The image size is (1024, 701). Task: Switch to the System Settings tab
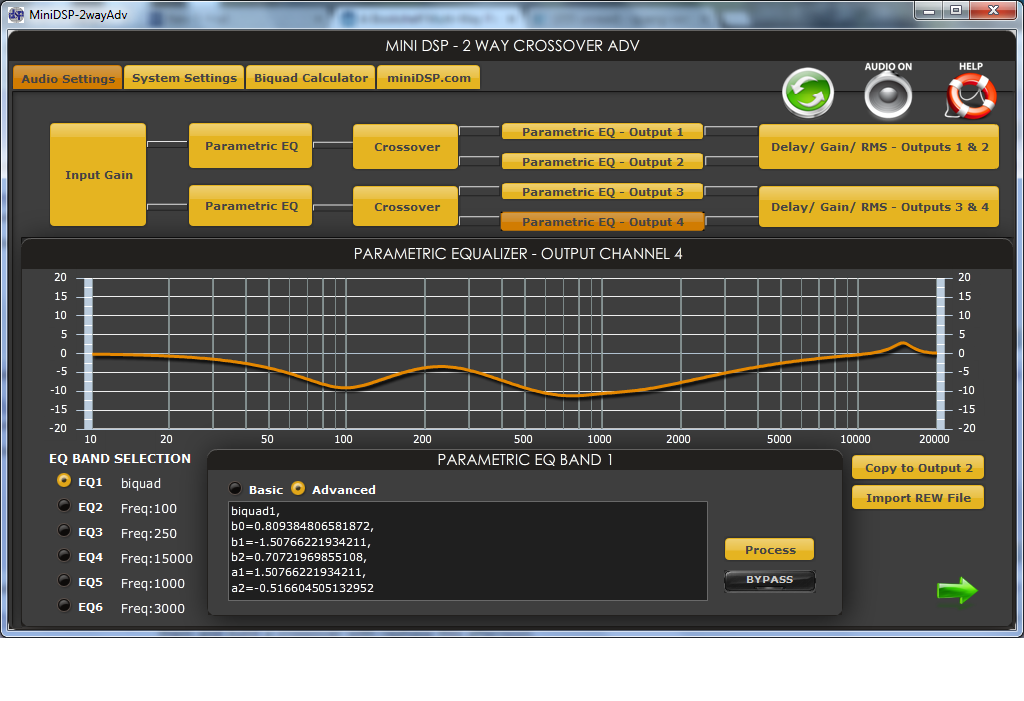pos(184,77)
